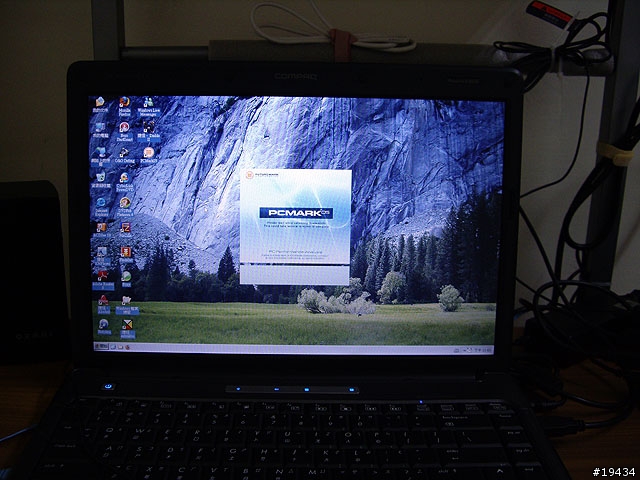
Task: Click the PCMark05 splash screen logo
Action: pyautogui.click(x=296, y=213)
